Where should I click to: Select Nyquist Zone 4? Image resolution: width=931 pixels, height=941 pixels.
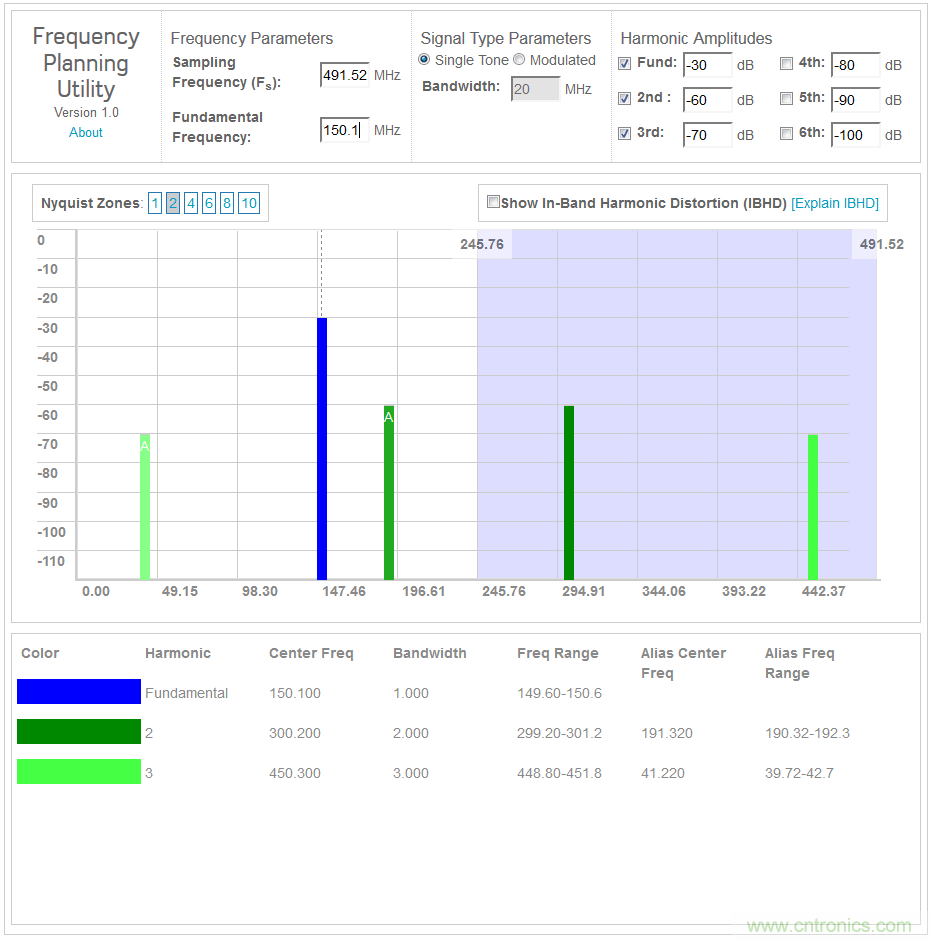point(191,204)
